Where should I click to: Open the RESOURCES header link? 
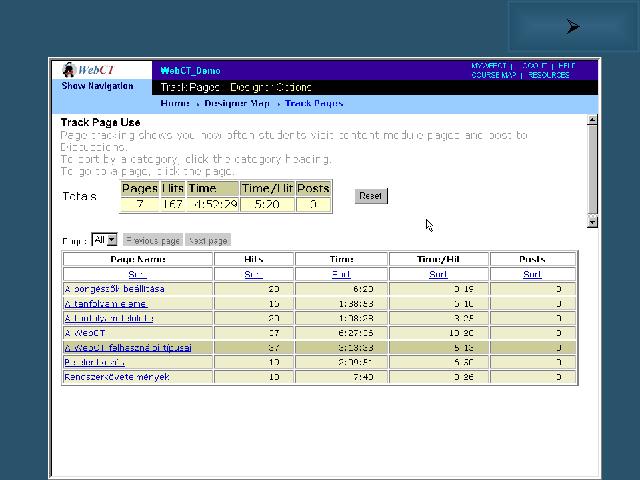coord(549,75)
